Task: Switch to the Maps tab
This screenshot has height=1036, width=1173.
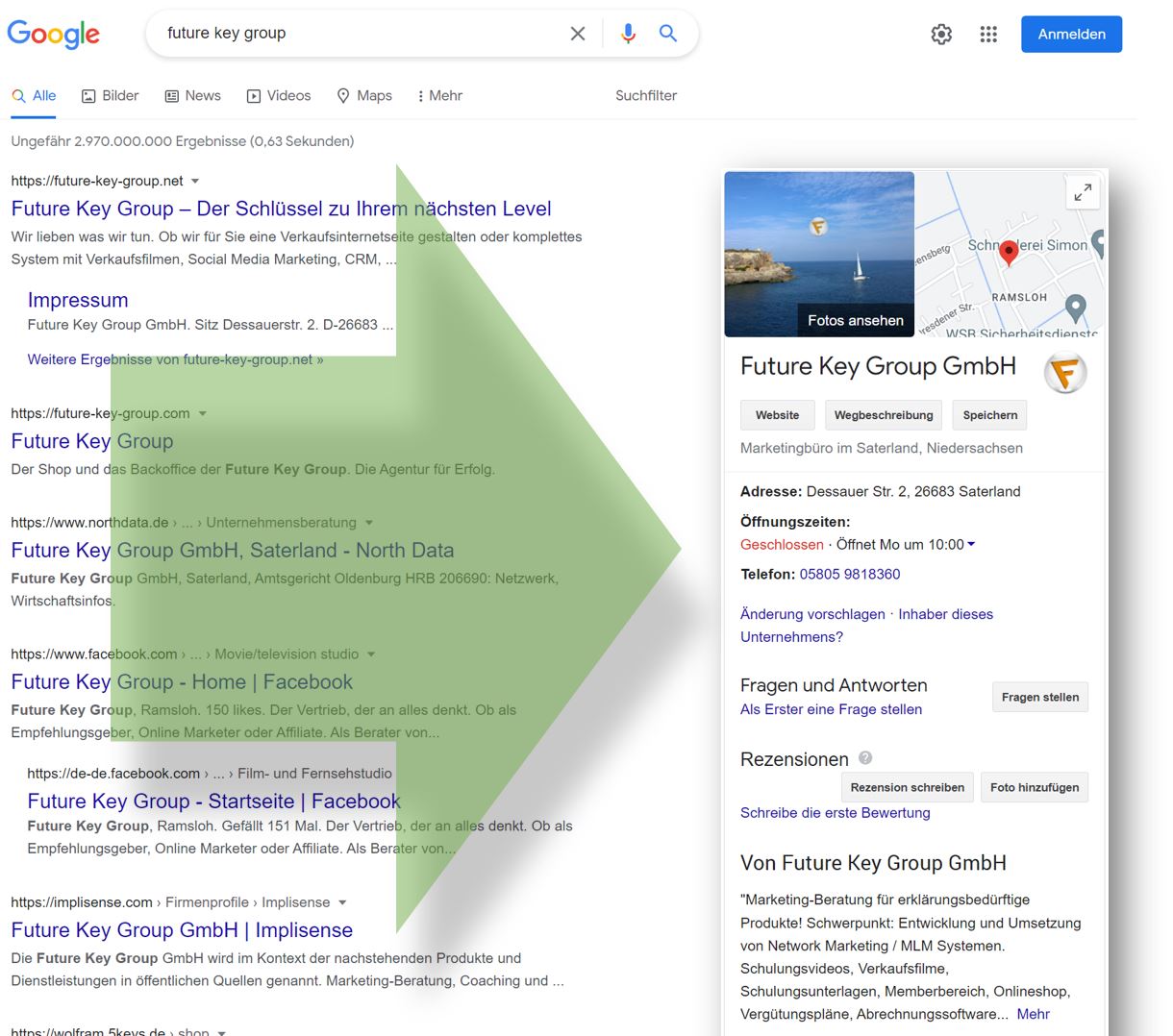Action: point(364,96)
